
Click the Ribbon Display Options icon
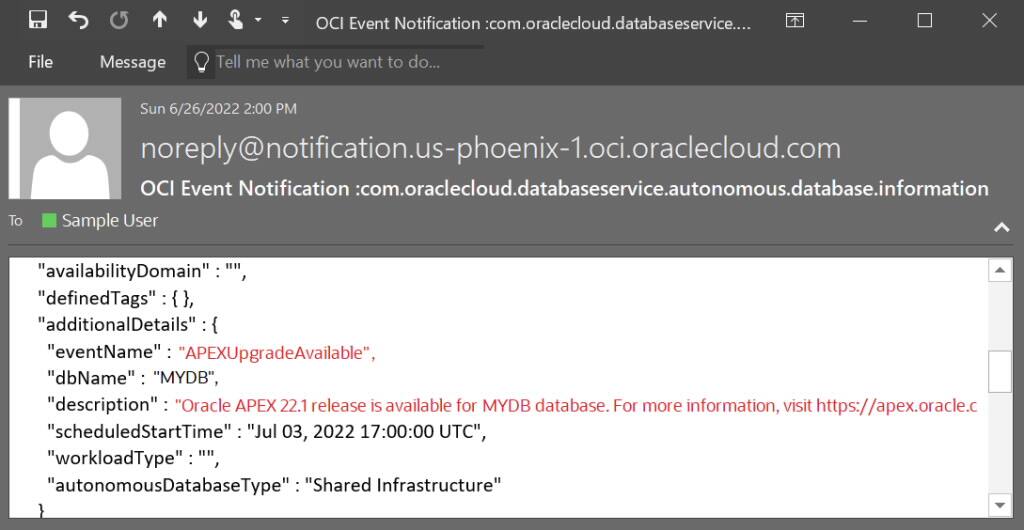(795, 20)
